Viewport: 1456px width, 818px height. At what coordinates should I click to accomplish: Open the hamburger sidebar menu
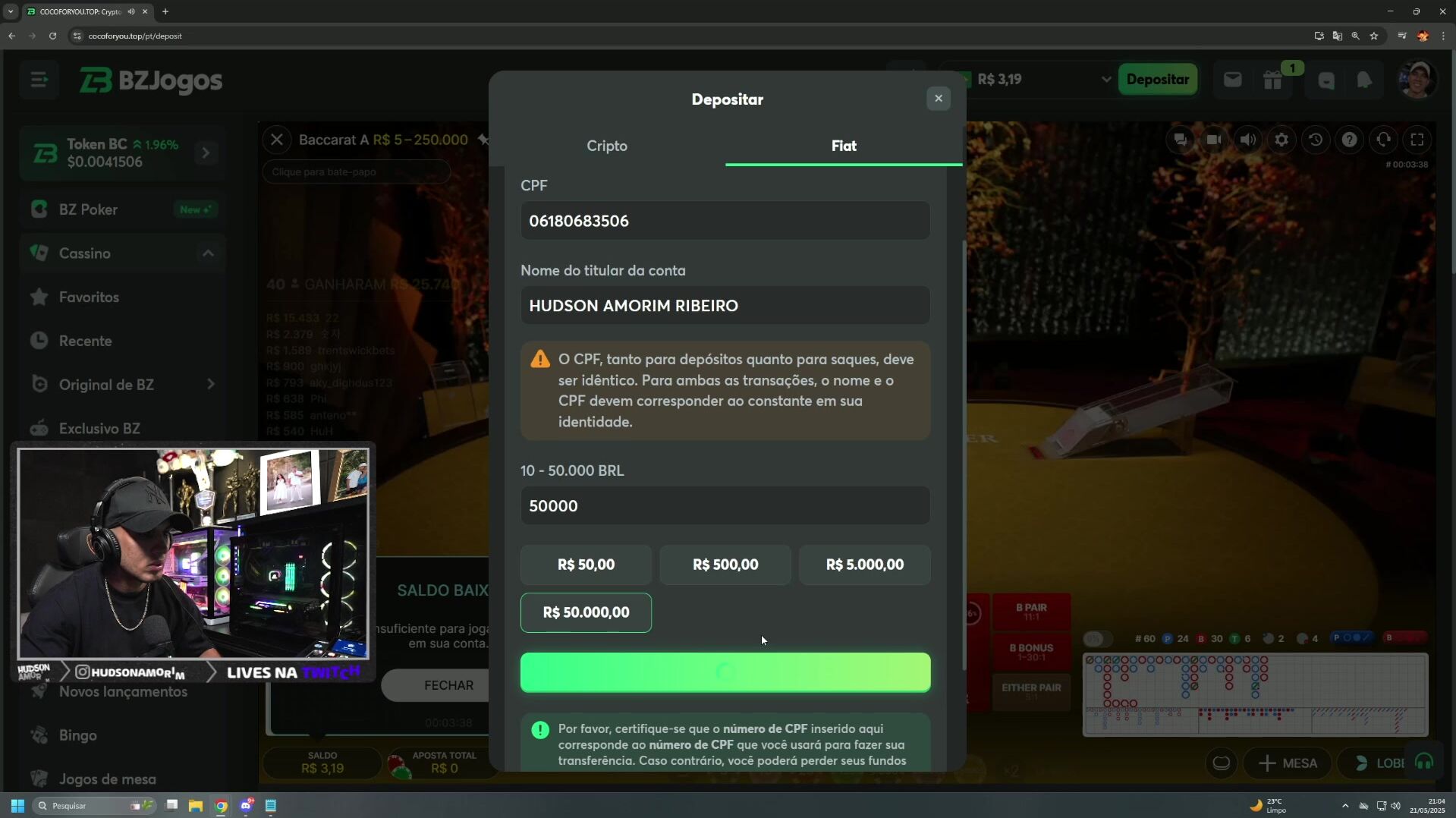(x=39, y=80)
